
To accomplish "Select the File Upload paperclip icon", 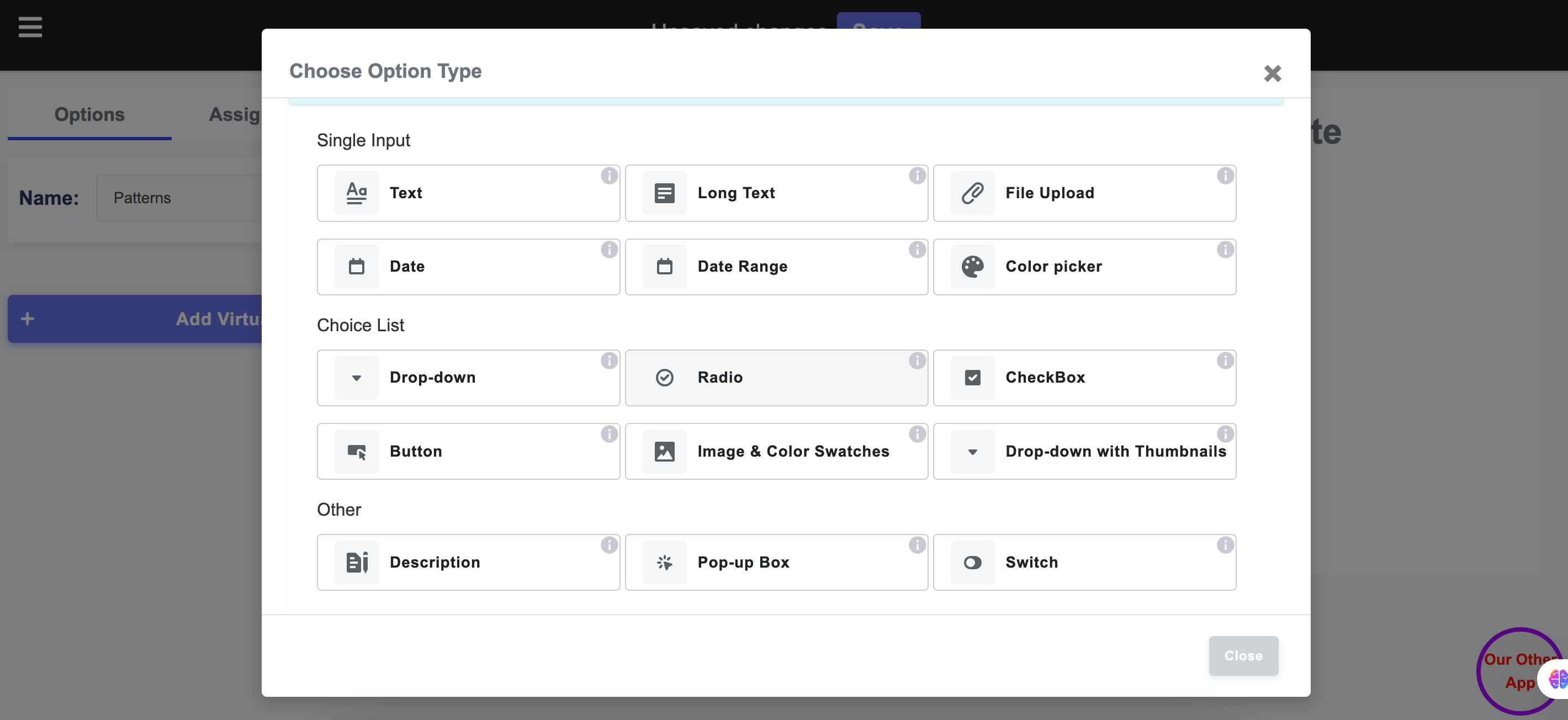I will [x=972, y=193].
